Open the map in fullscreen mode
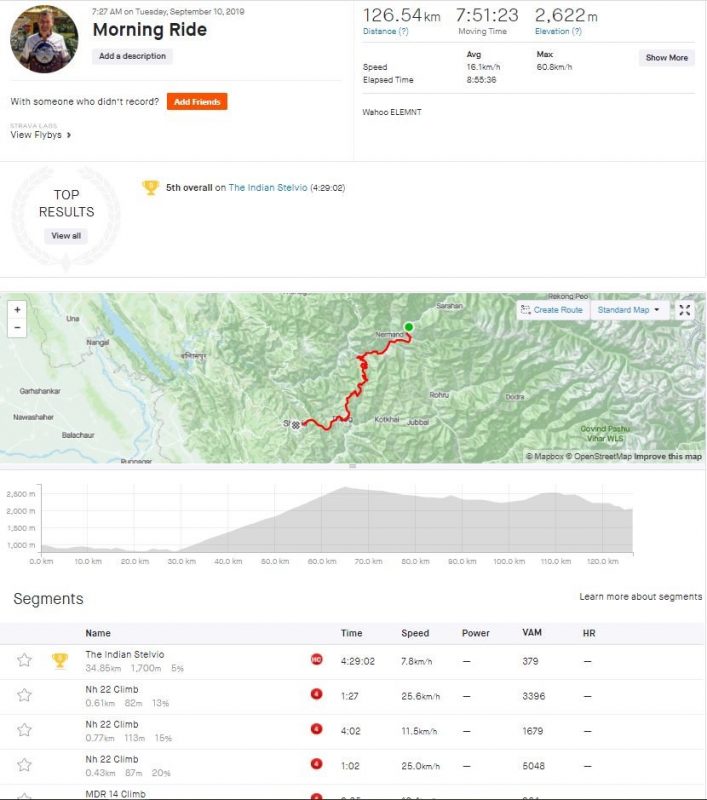707x800 pixels. point(685,310)
